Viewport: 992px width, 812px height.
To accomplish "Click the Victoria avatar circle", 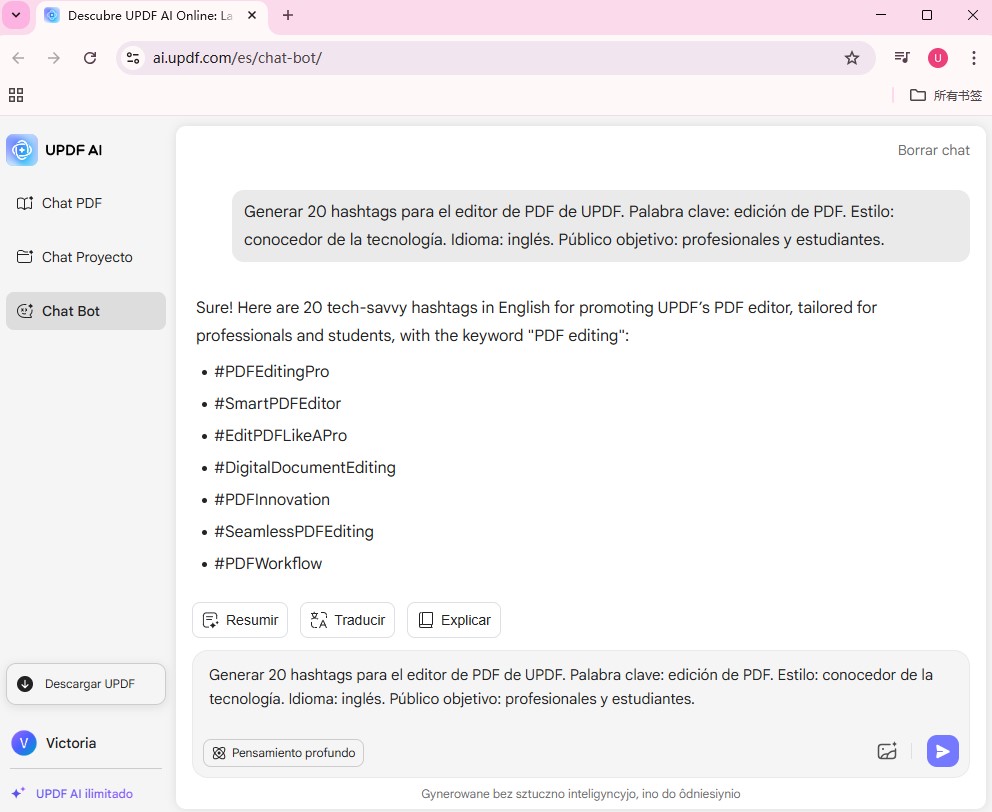I will (24, 743).
